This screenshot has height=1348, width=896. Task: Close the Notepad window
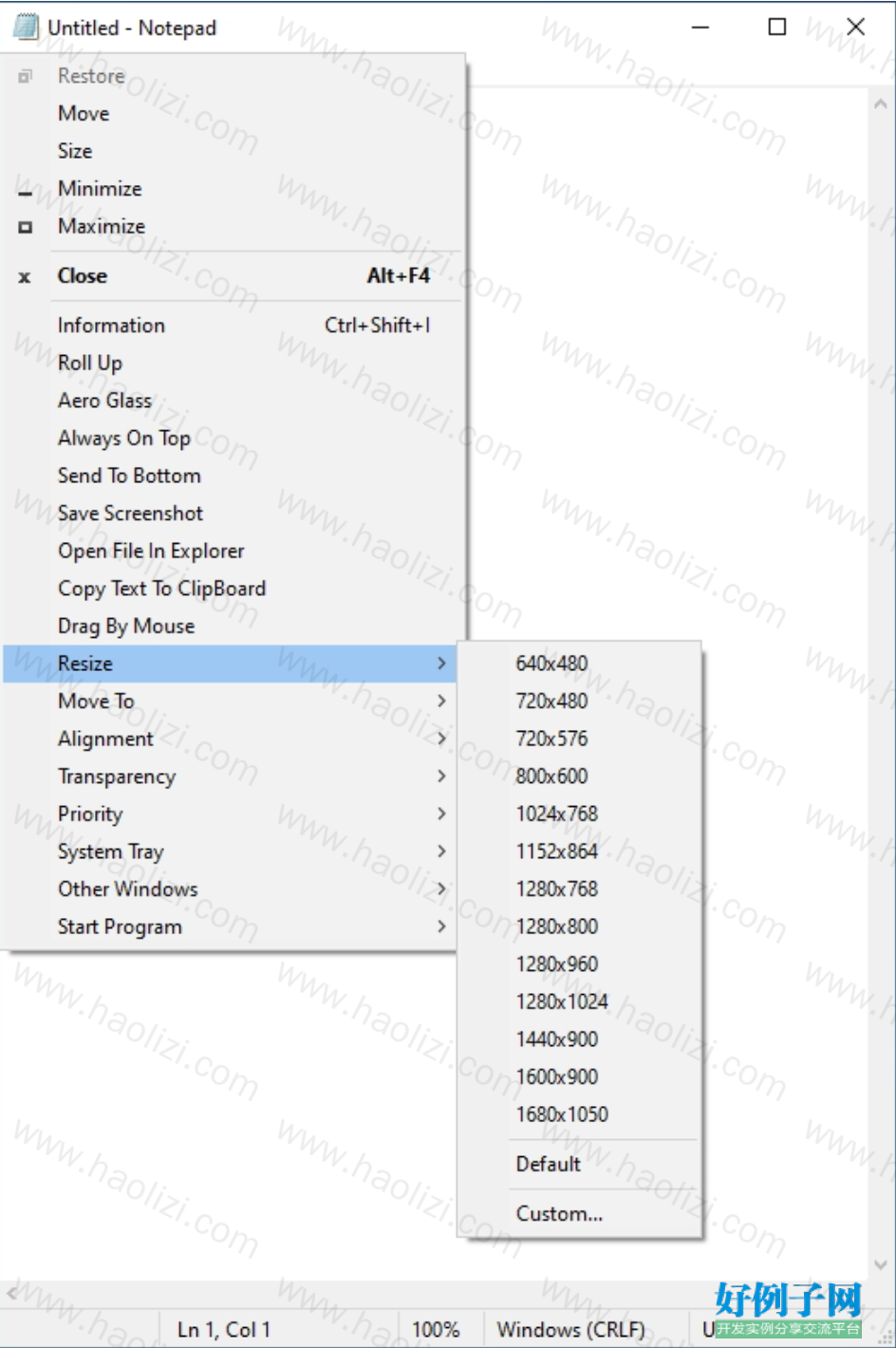pos(855,28)
